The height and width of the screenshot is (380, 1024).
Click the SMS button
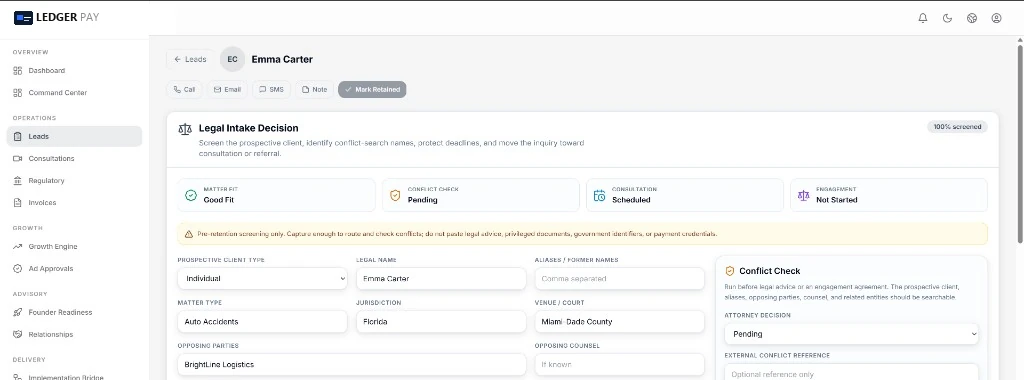point(271,89)
